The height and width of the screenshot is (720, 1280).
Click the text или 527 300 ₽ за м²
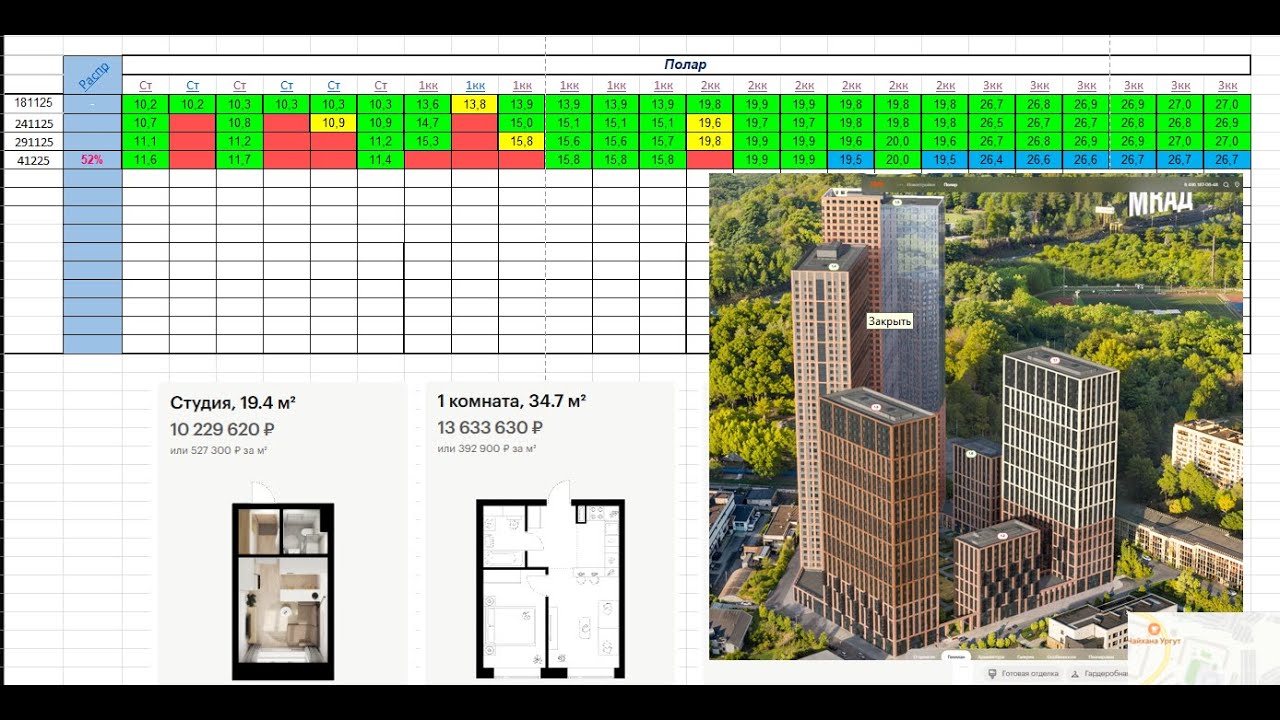tap(218, 451)
